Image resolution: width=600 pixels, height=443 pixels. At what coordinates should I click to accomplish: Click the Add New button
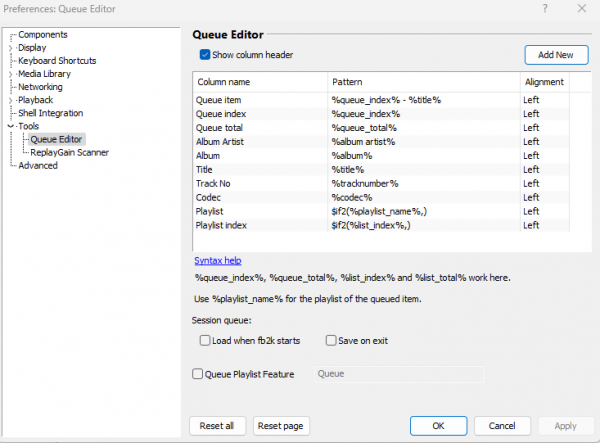(x=556, y=55)
